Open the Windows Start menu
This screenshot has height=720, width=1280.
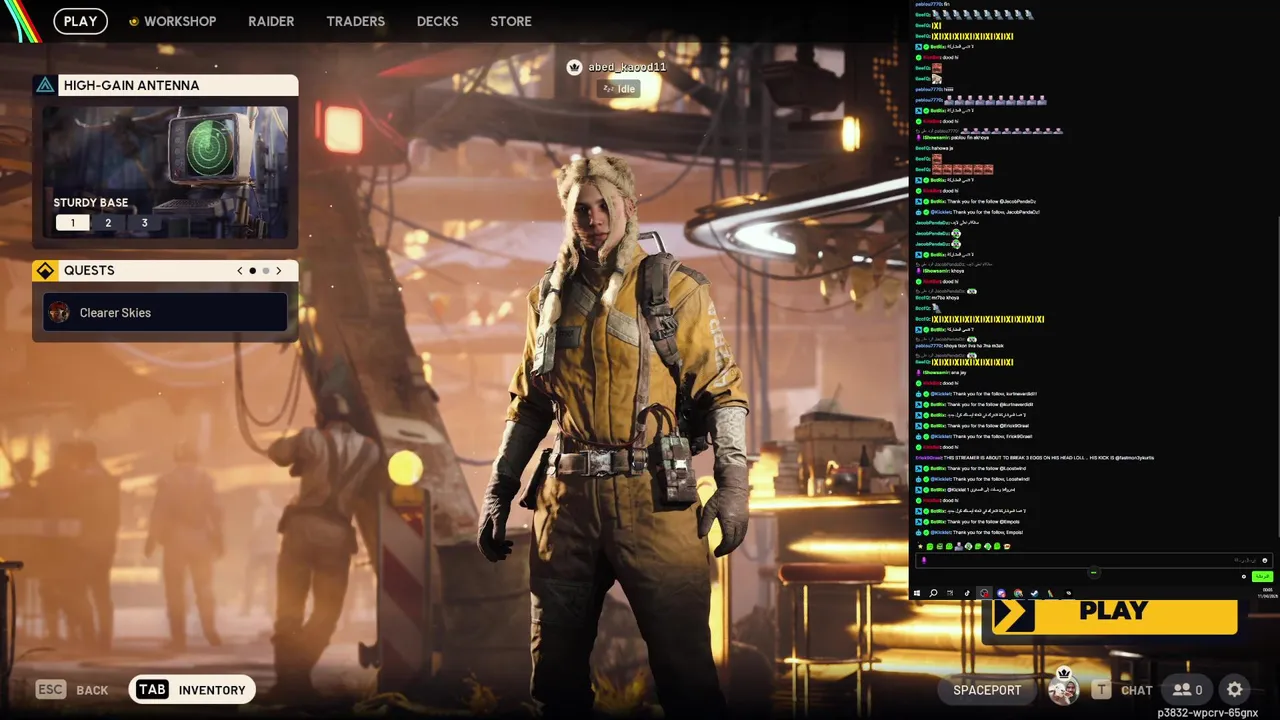pyautogui.click(x=917, y=593)
